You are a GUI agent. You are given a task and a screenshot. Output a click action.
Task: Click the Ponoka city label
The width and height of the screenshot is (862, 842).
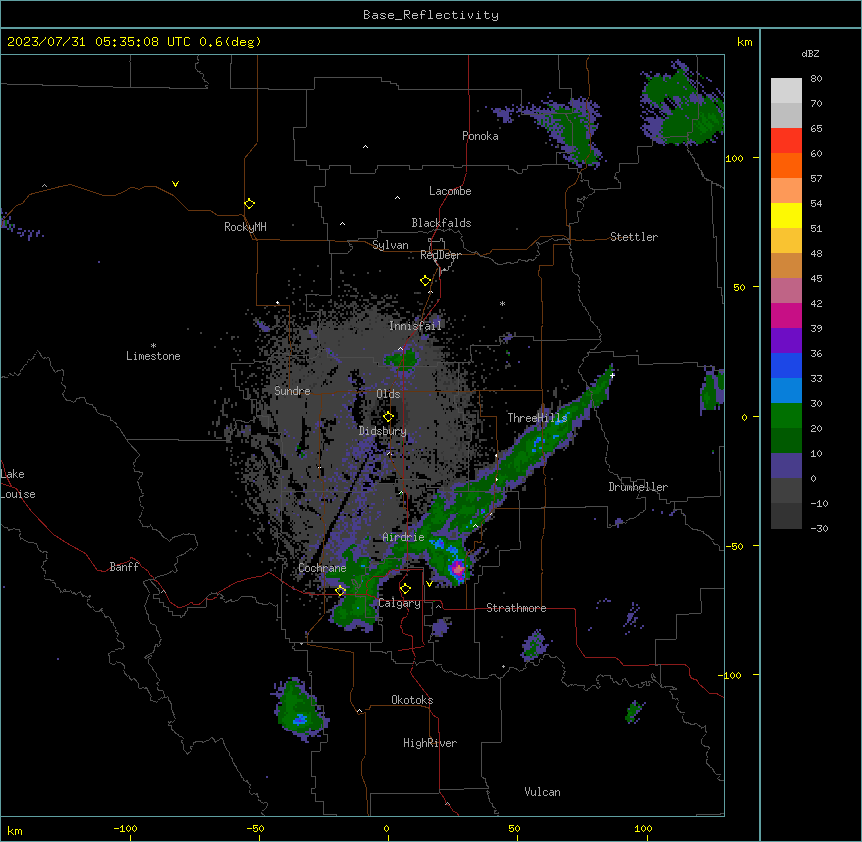(480, 136)
